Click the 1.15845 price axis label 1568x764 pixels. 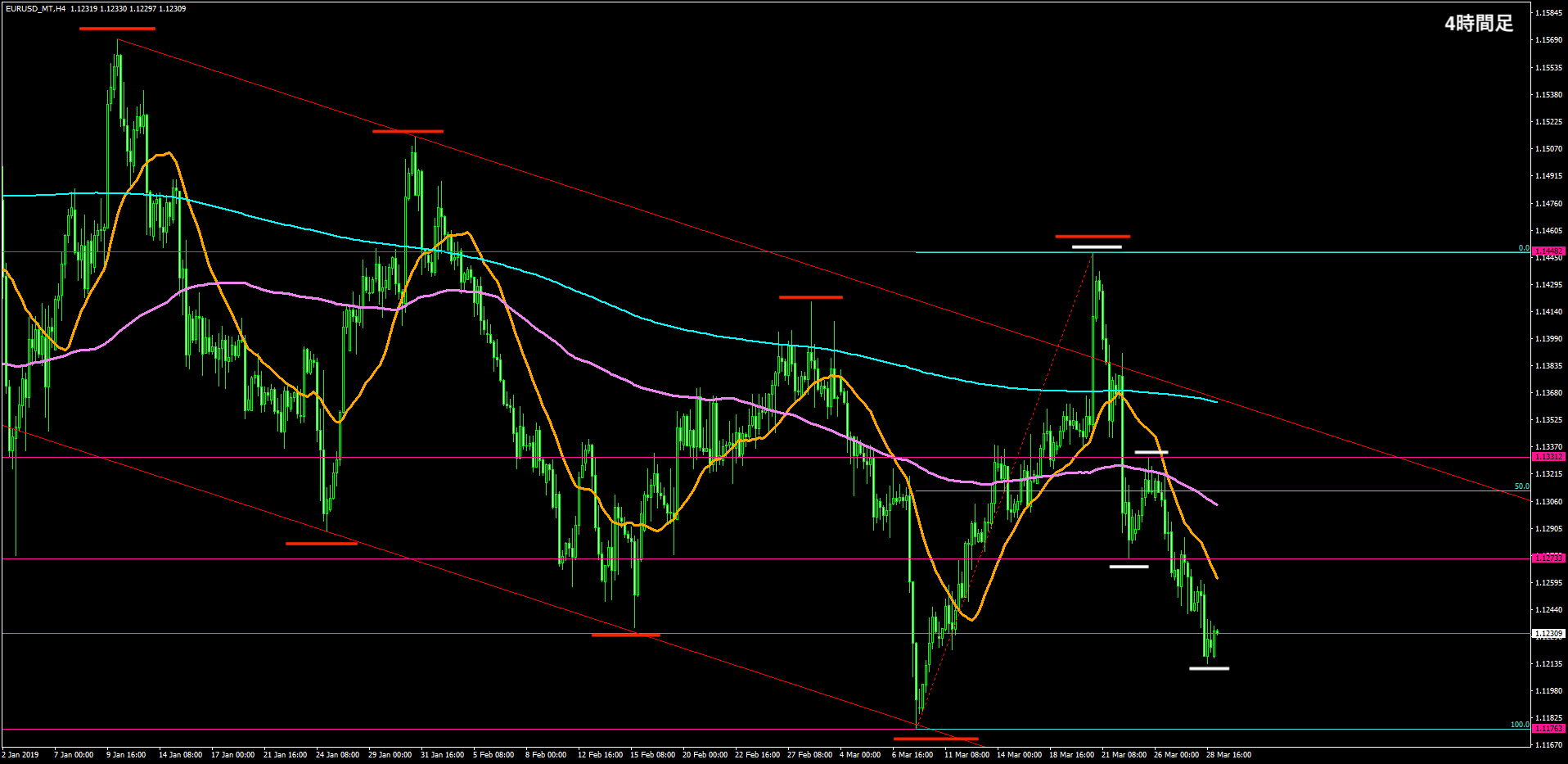pos(1548,13)
